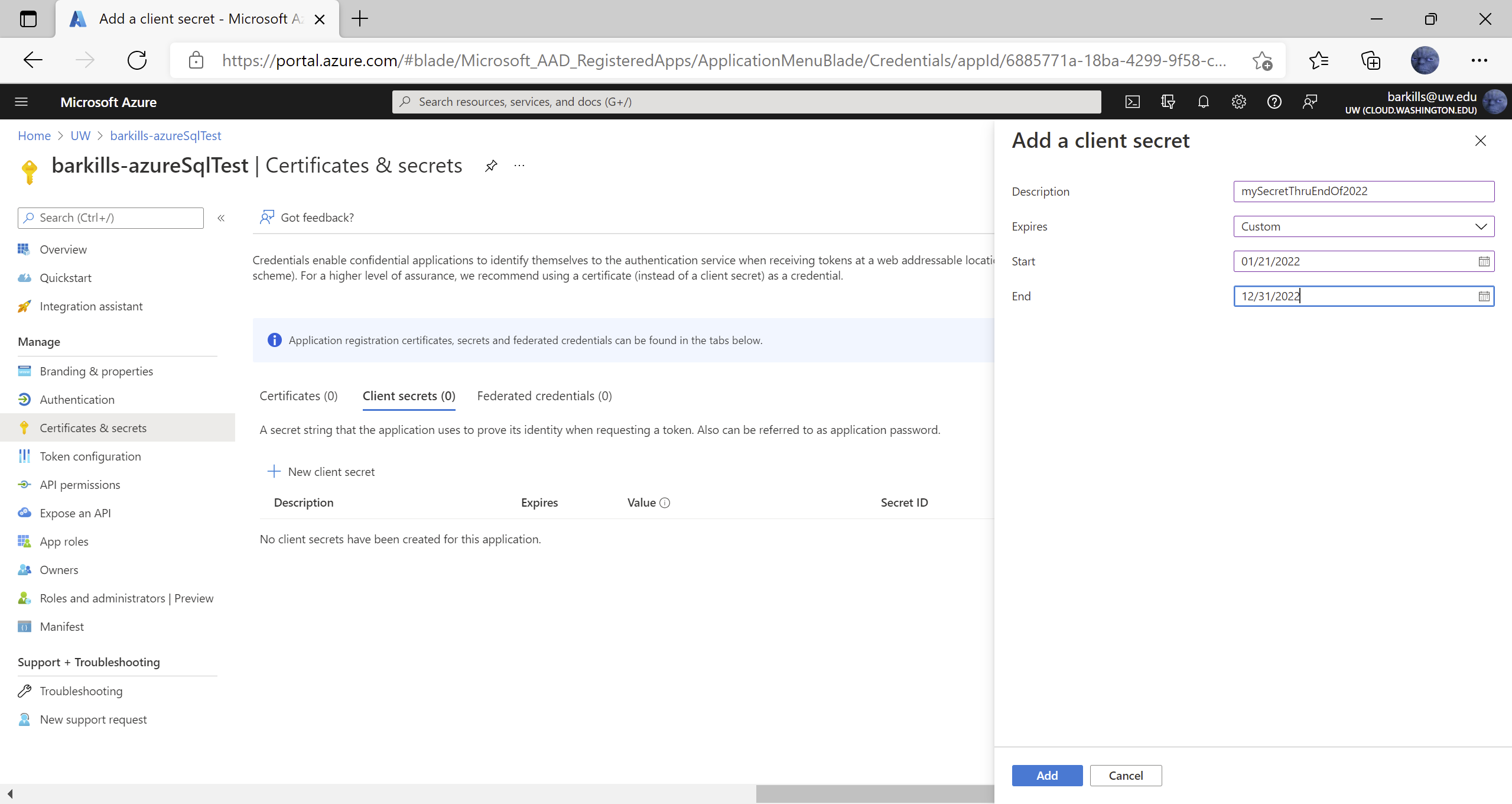Click the Add button
This screenshot has height=804, width=1512.
(x=1047, y=776)
